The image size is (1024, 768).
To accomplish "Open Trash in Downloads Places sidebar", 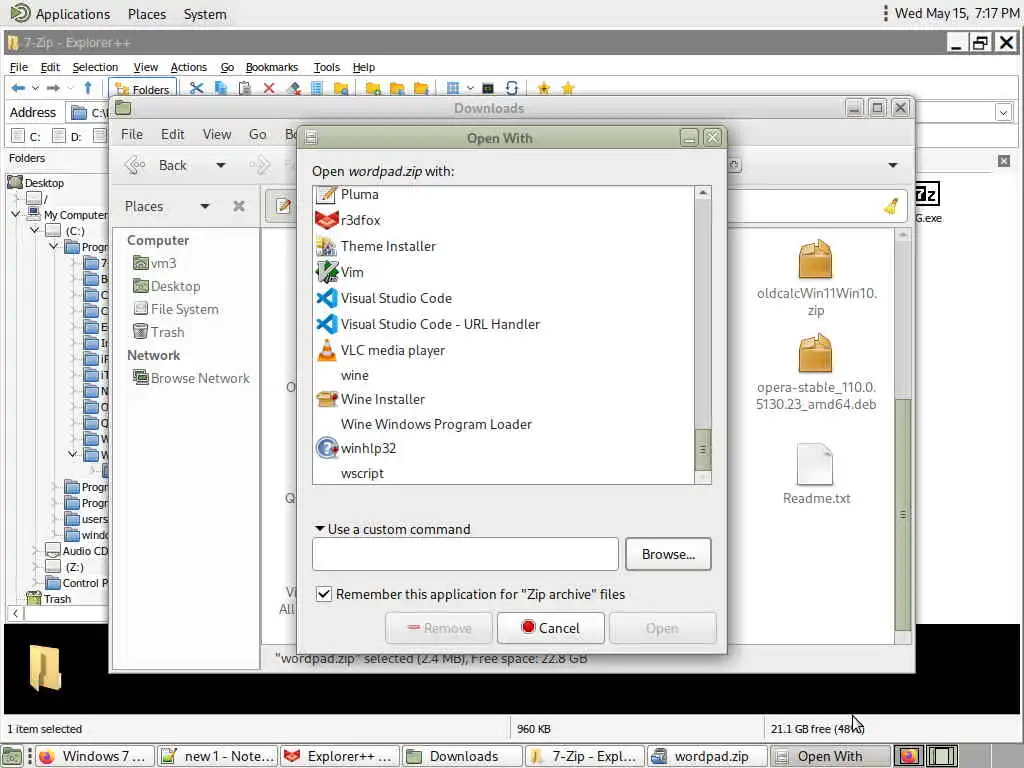I will (x=159, y=332).
